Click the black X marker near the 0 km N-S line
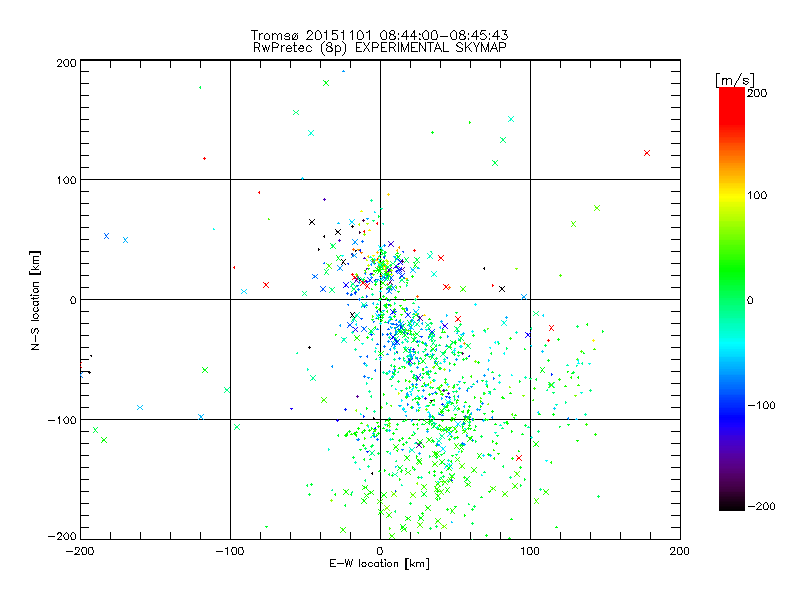The width and height of the screenshot is (800, 600). [502, 289]
